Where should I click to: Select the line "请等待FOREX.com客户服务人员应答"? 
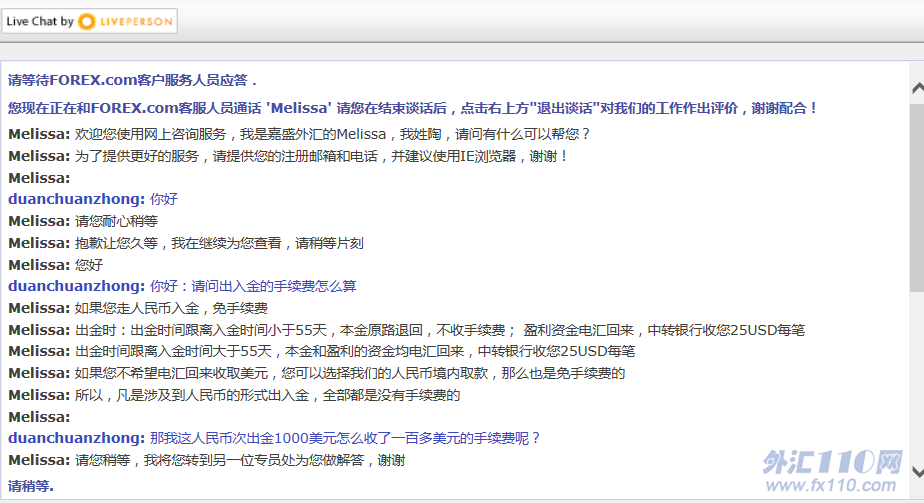pyautogui.click(x=132, y=80)
